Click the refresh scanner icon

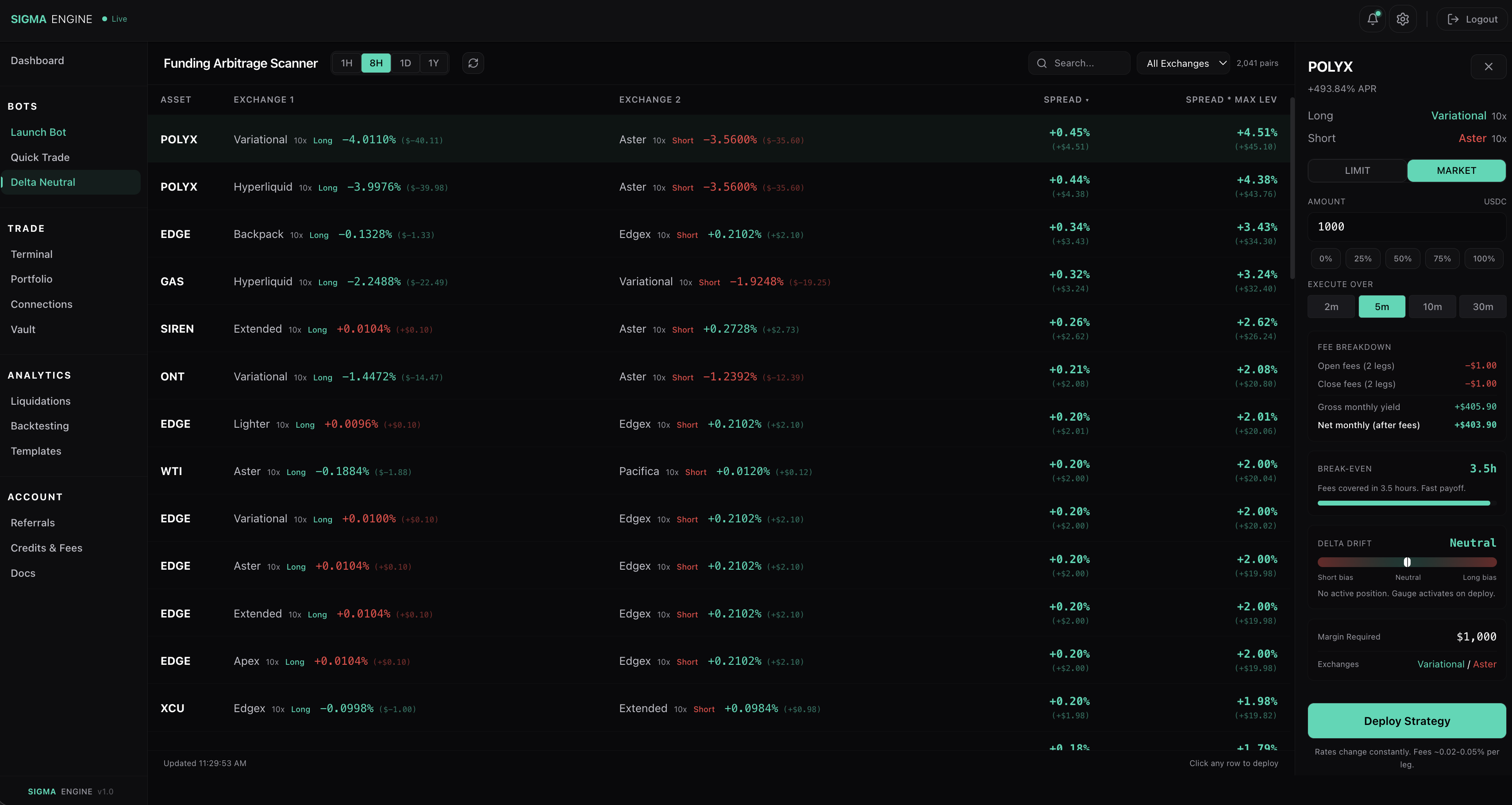(473, 63)
